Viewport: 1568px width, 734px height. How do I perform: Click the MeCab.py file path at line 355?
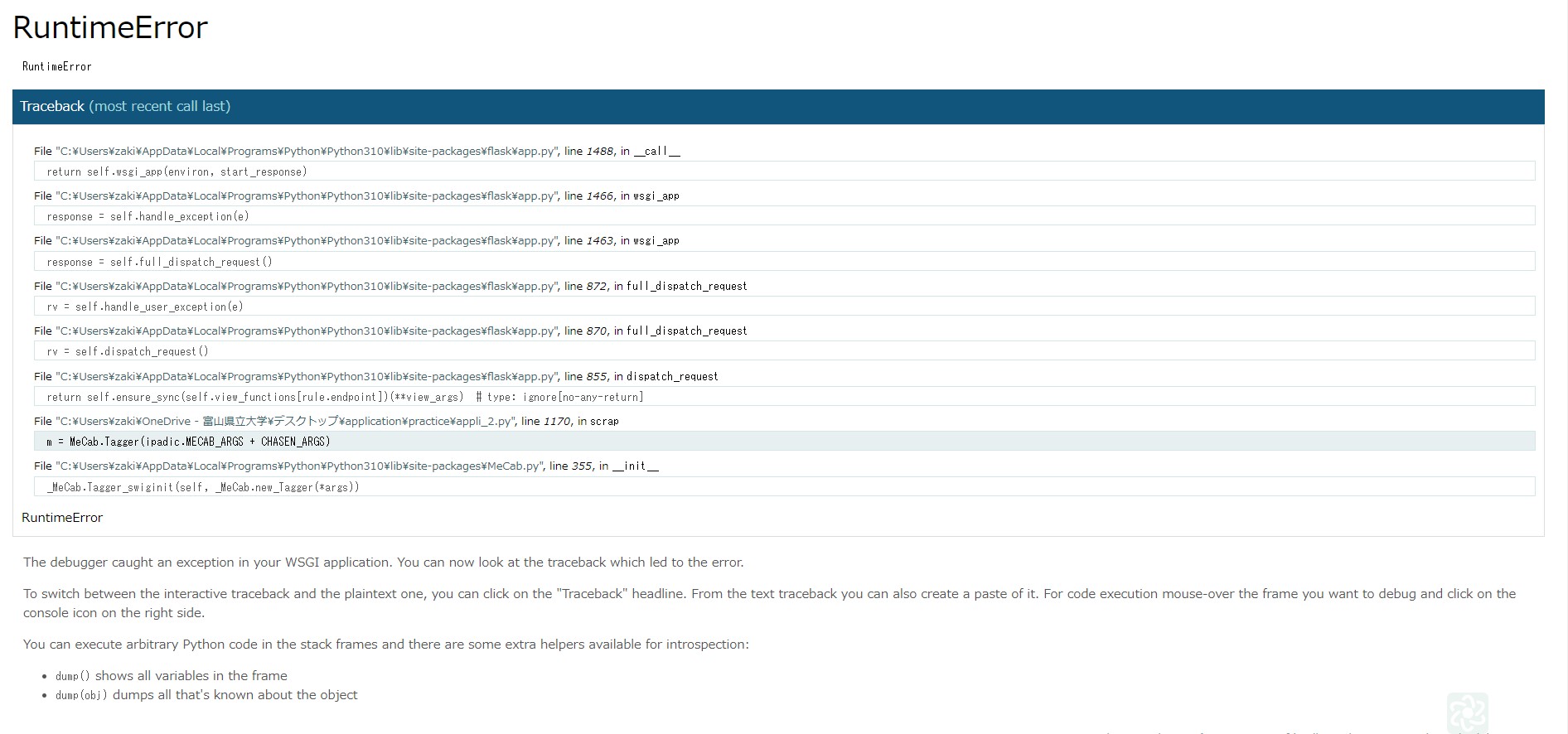(301, 466)
